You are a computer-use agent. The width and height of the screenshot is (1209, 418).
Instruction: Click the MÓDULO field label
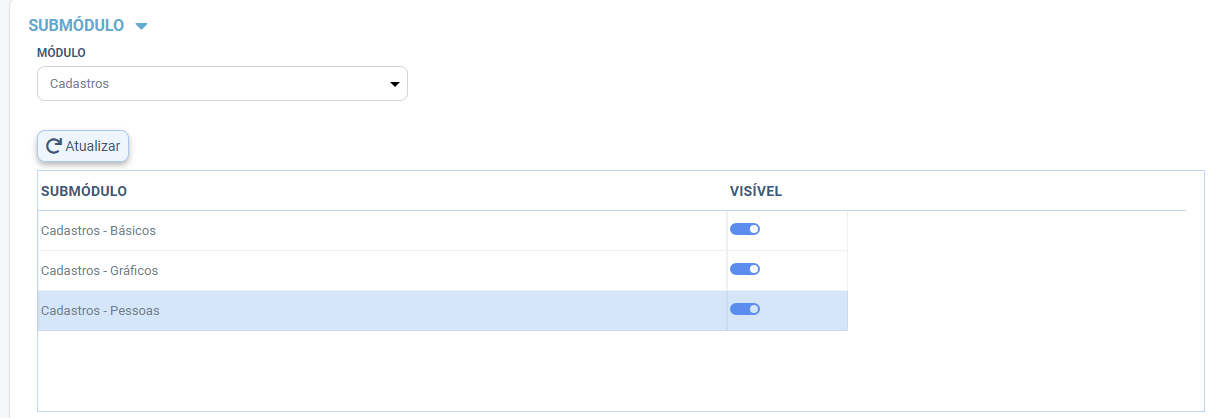(61, 52)
